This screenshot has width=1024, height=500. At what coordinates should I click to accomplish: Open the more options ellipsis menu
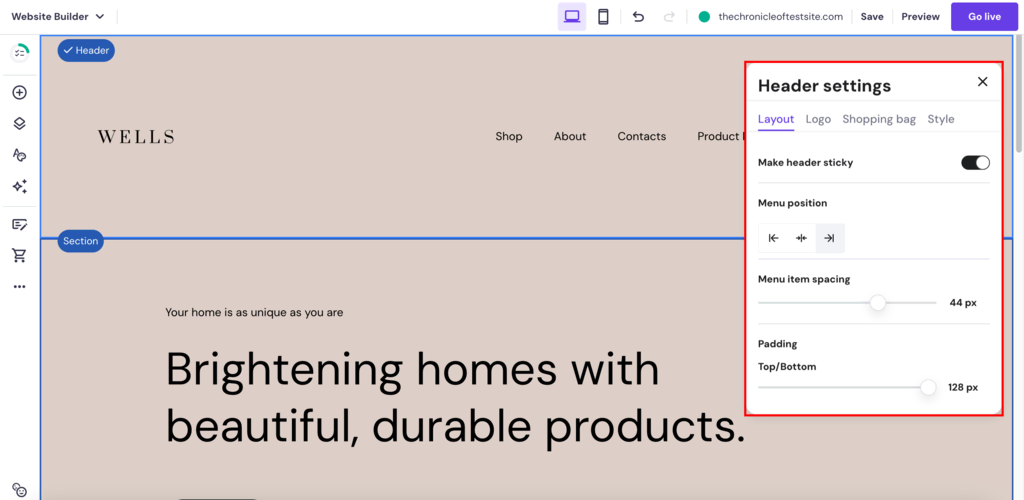click(20, 287)
